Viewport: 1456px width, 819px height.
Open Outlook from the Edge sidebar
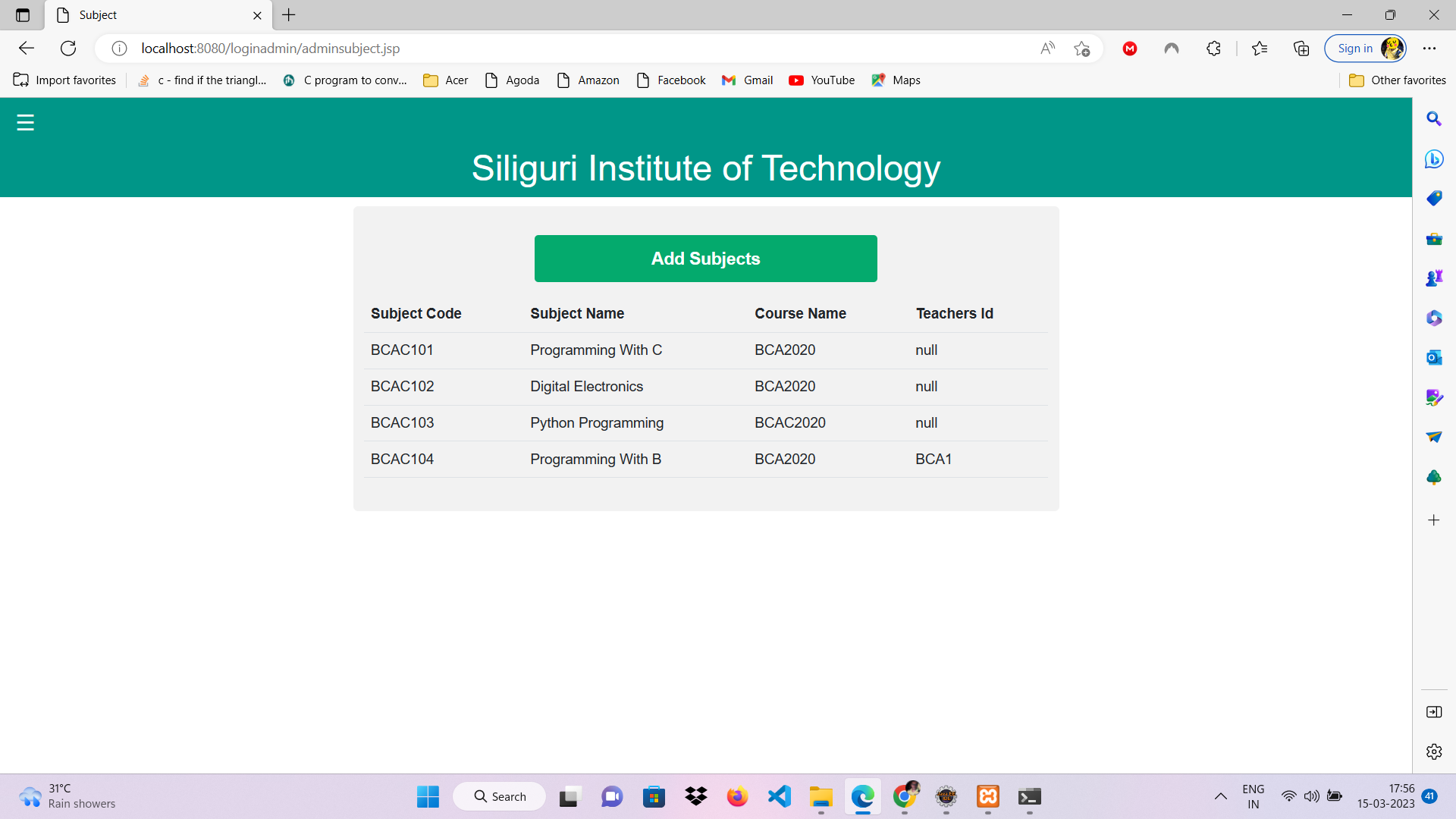pos(1435,357)
